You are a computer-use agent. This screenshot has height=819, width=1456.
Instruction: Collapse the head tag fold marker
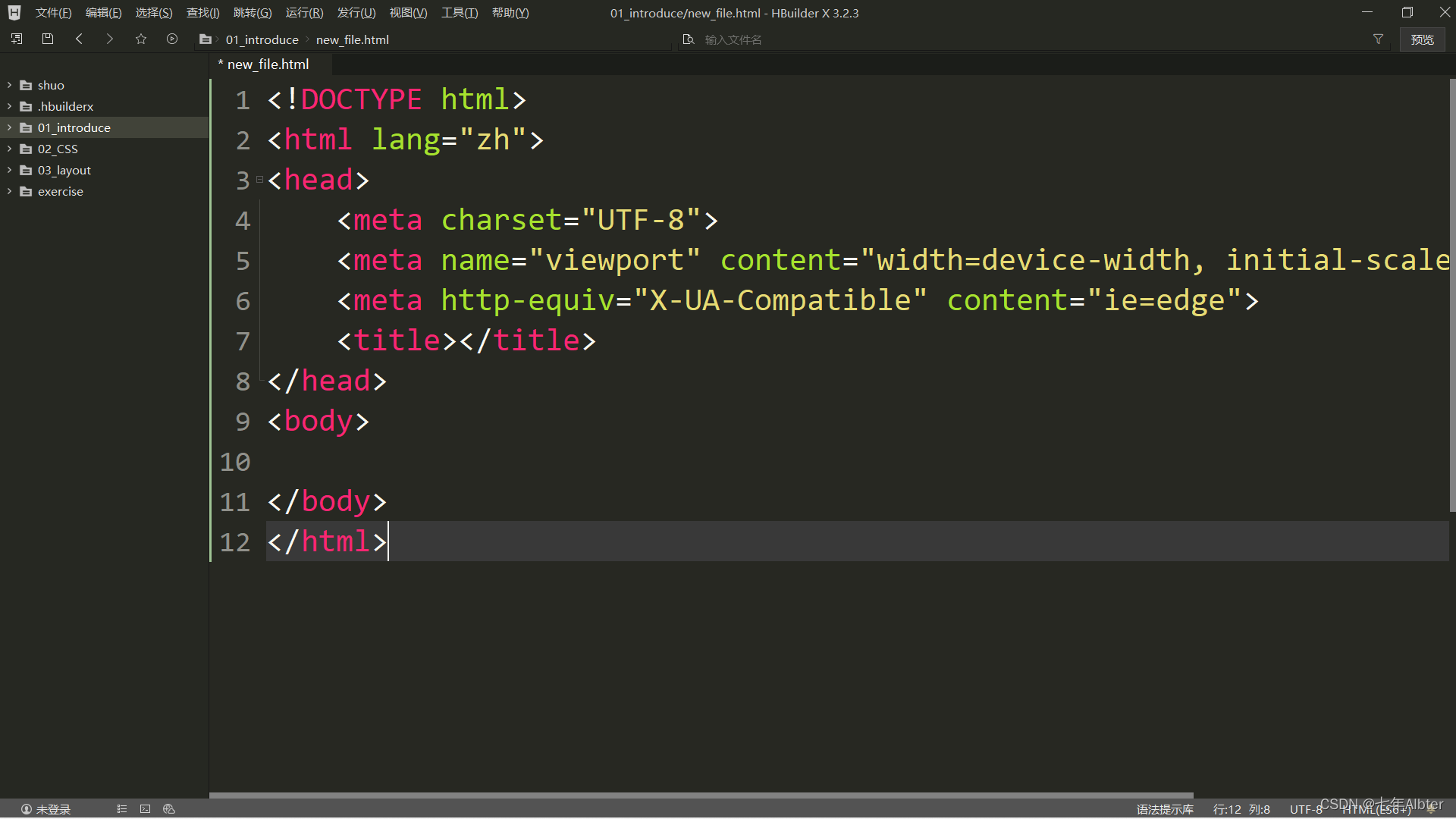pos(259,180)
